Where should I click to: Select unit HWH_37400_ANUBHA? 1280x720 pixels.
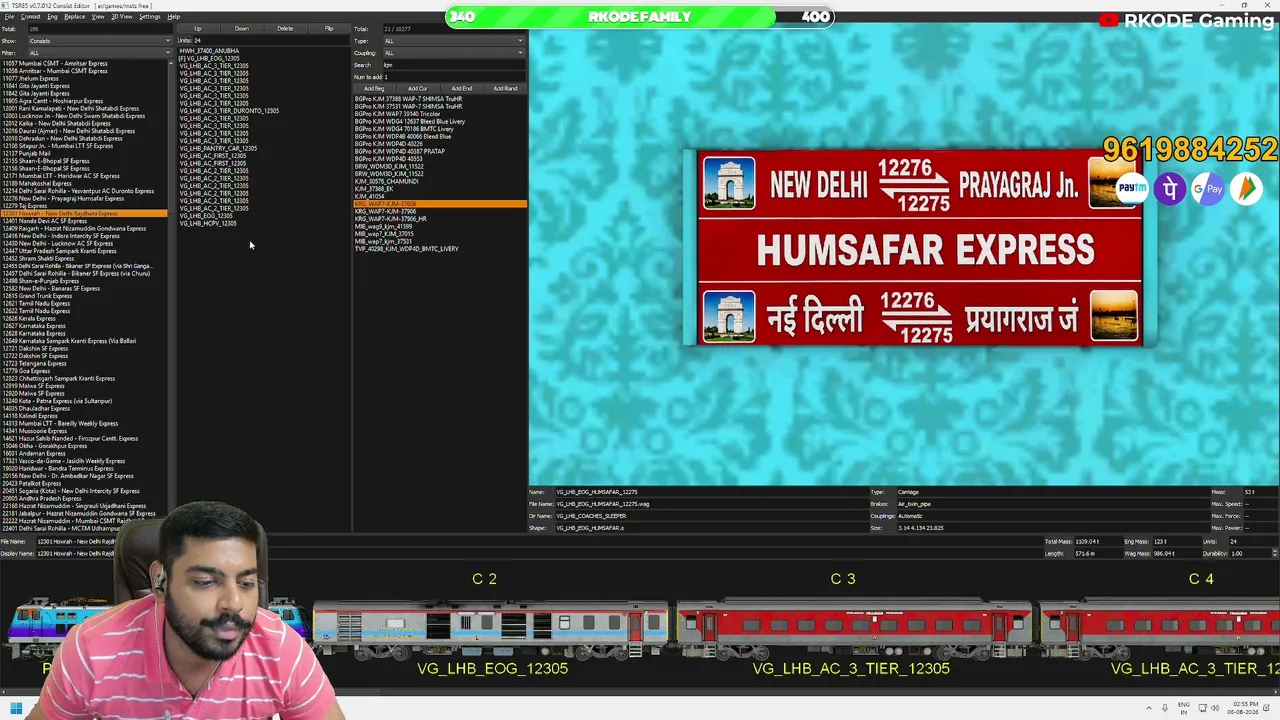[209, 51]
